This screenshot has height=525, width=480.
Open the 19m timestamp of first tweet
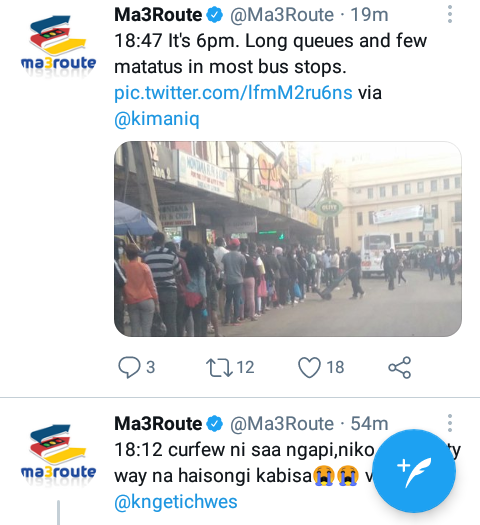point(369,15)
